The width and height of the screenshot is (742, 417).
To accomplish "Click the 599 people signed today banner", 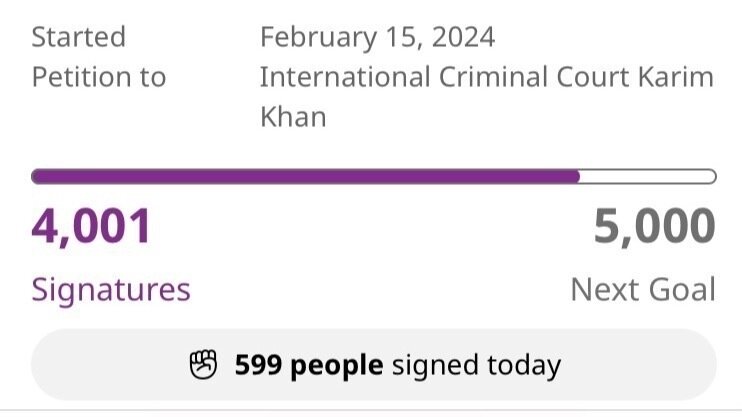I will click(x=374, y=364).
